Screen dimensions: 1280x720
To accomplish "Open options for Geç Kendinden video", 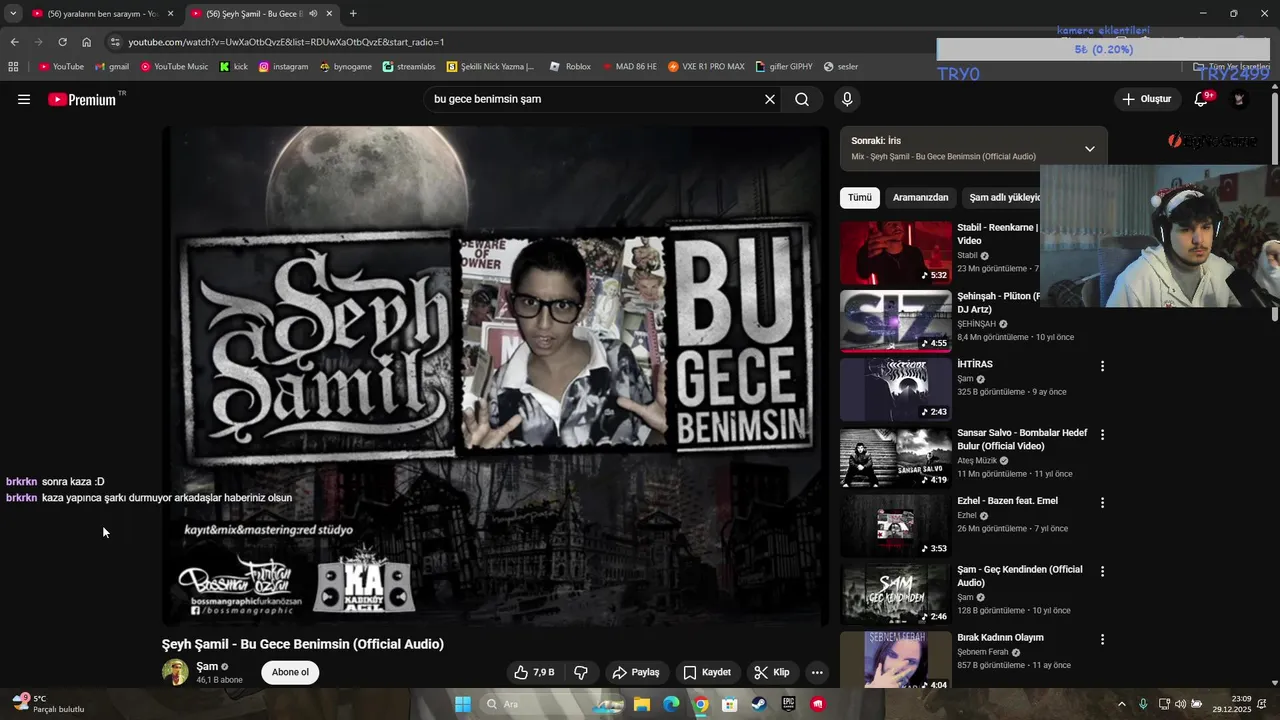I will click(1102, 571).
